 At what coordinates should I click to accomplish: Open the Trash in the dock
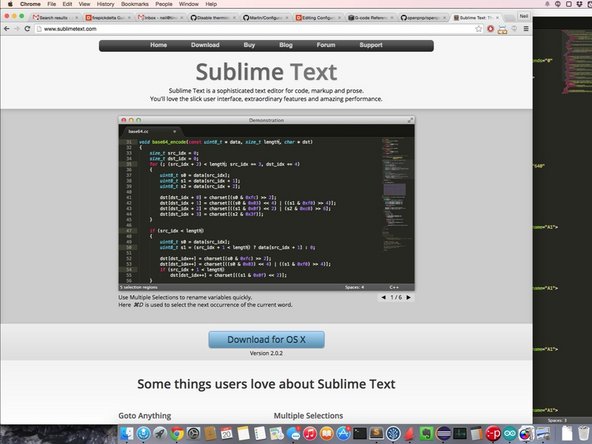(584, 434)
